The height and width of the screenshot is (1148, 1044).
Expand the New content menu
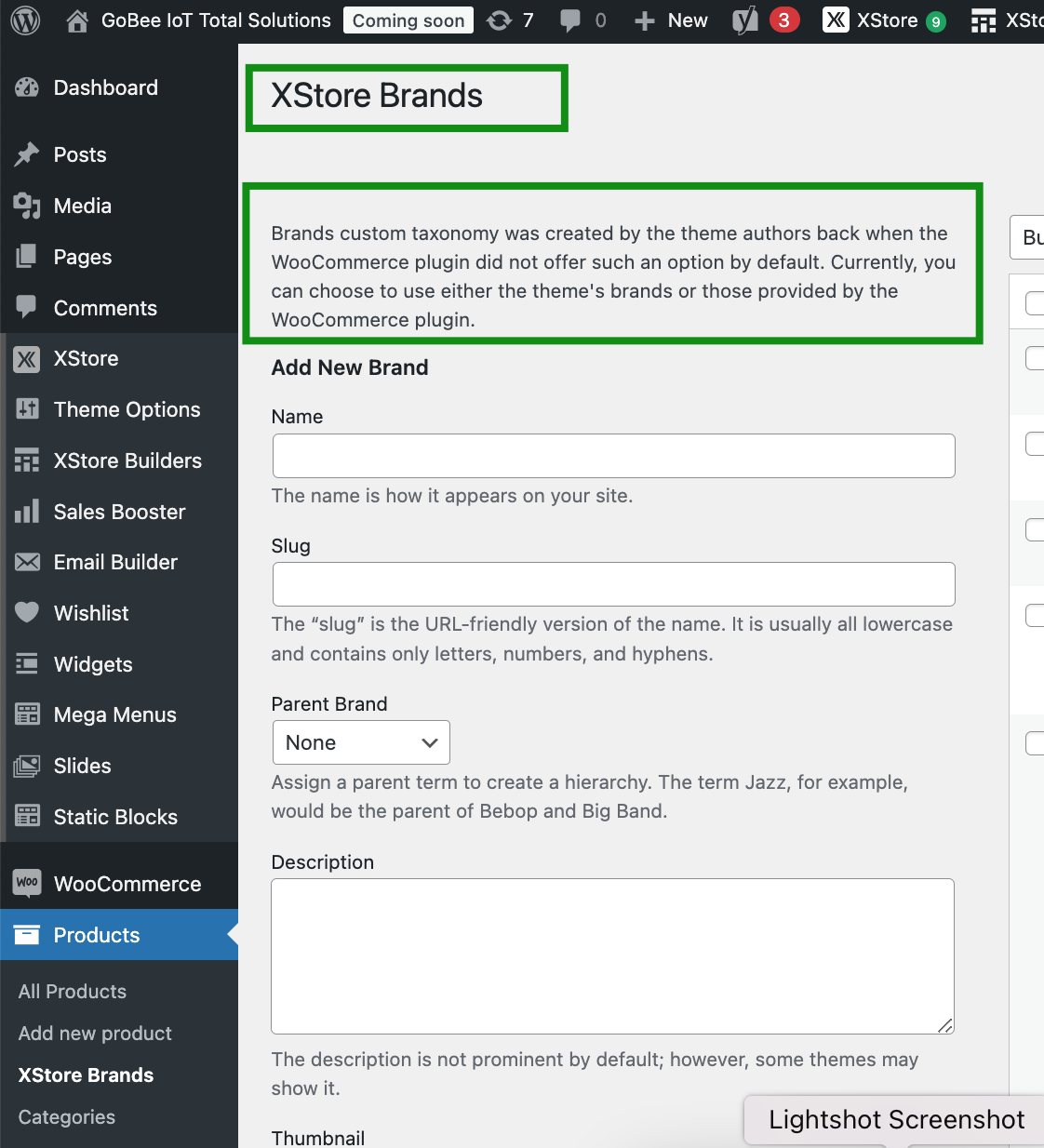(671, 20)
